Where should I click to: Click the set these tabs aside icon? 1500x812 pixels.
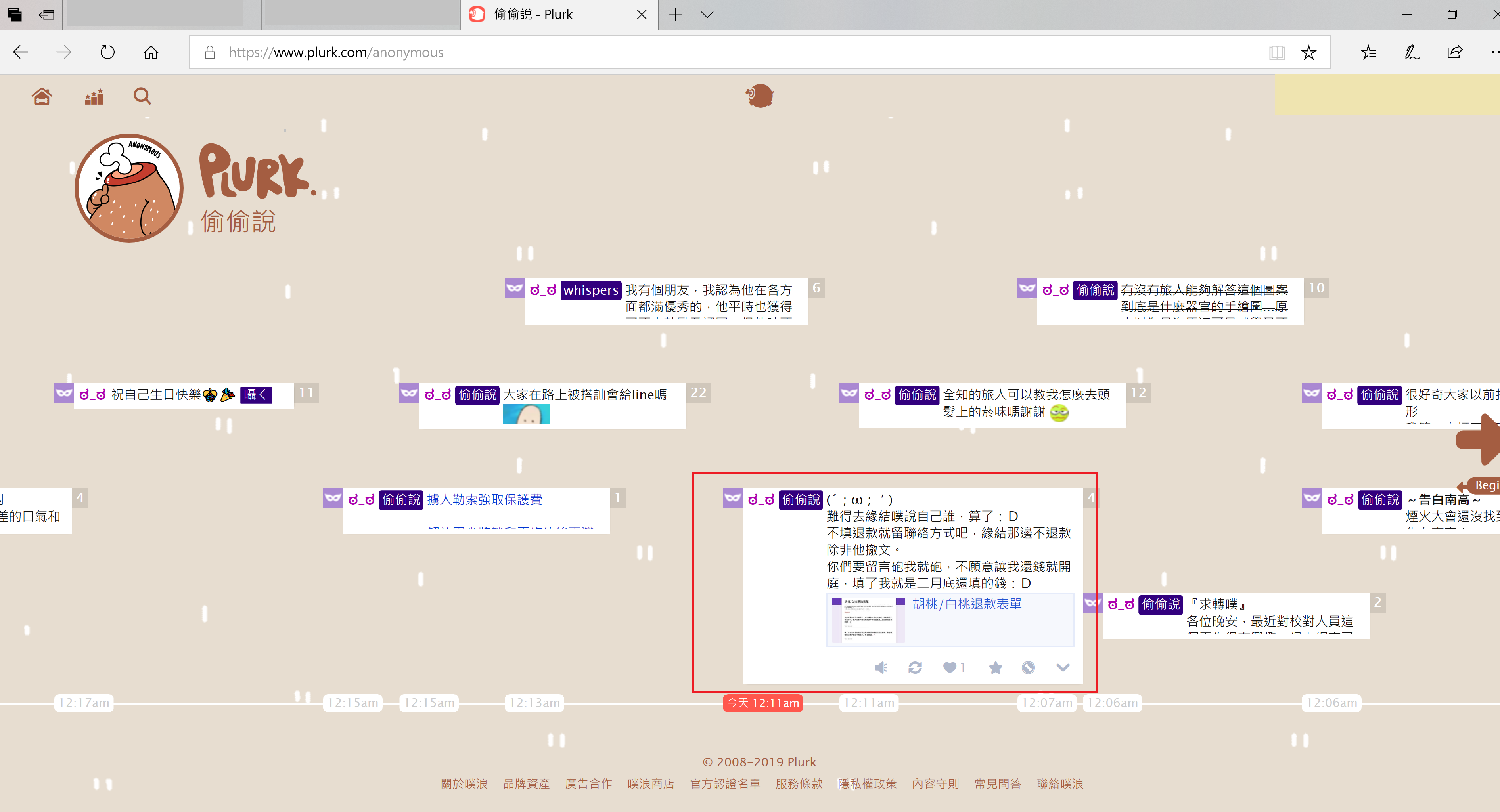[46, 15]
